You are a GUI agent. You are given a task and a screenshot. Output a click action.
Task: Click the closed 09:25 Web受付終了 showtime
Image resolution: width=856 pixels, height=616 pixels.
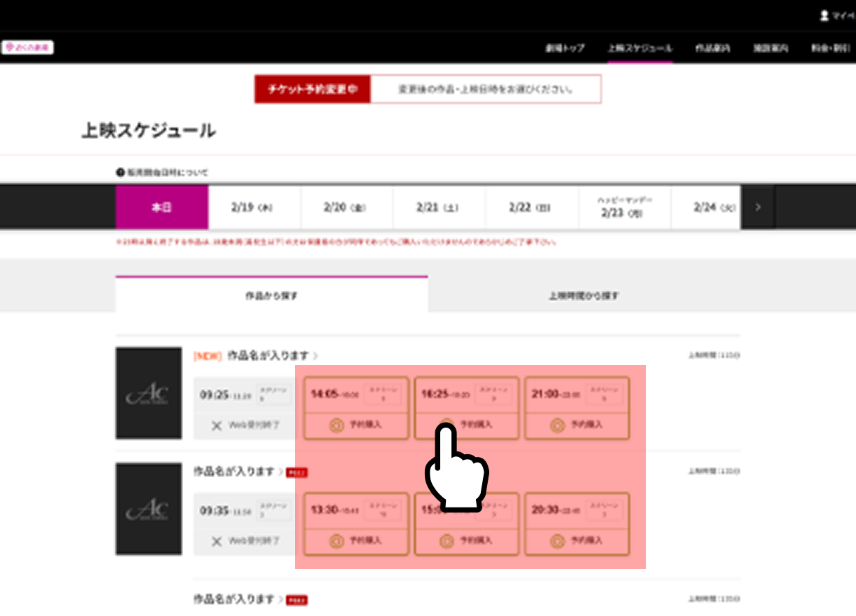click(245, 408)
